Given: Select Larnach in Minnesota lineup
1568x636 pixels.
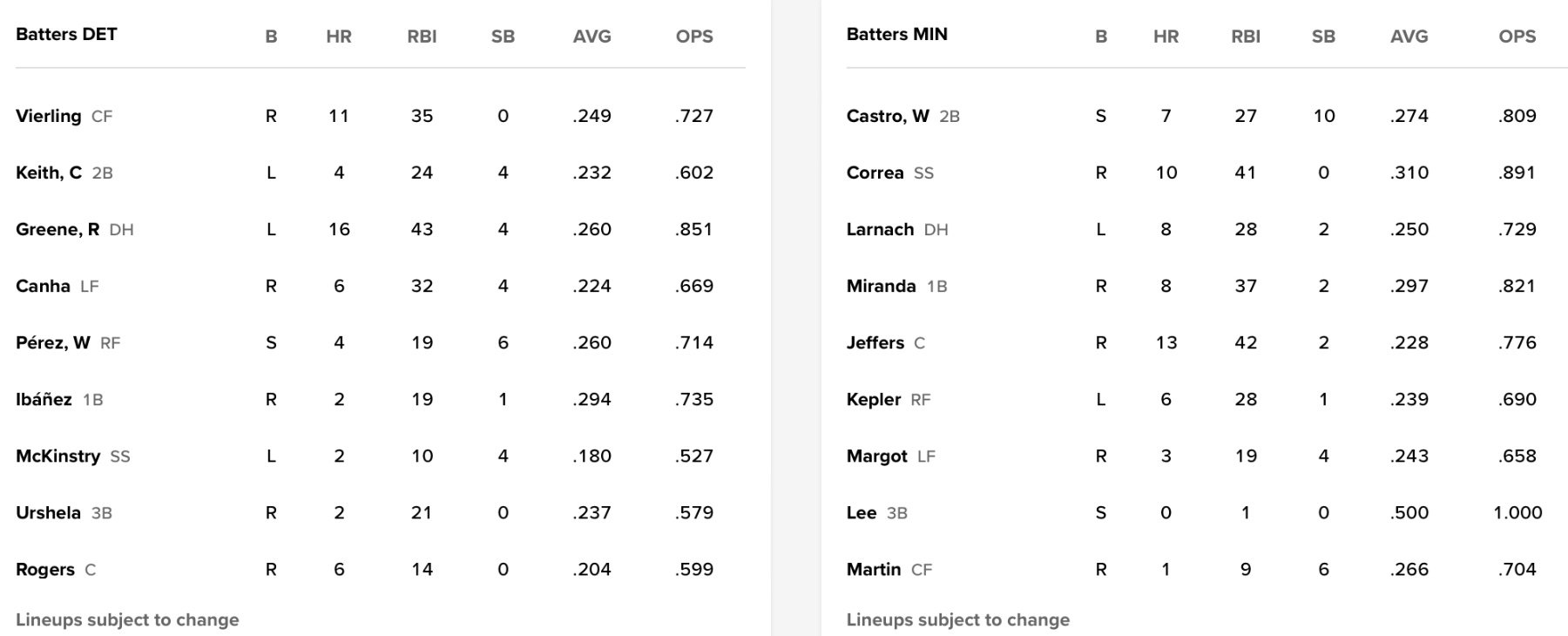Looking at the screenshot, I should (880, 229).
